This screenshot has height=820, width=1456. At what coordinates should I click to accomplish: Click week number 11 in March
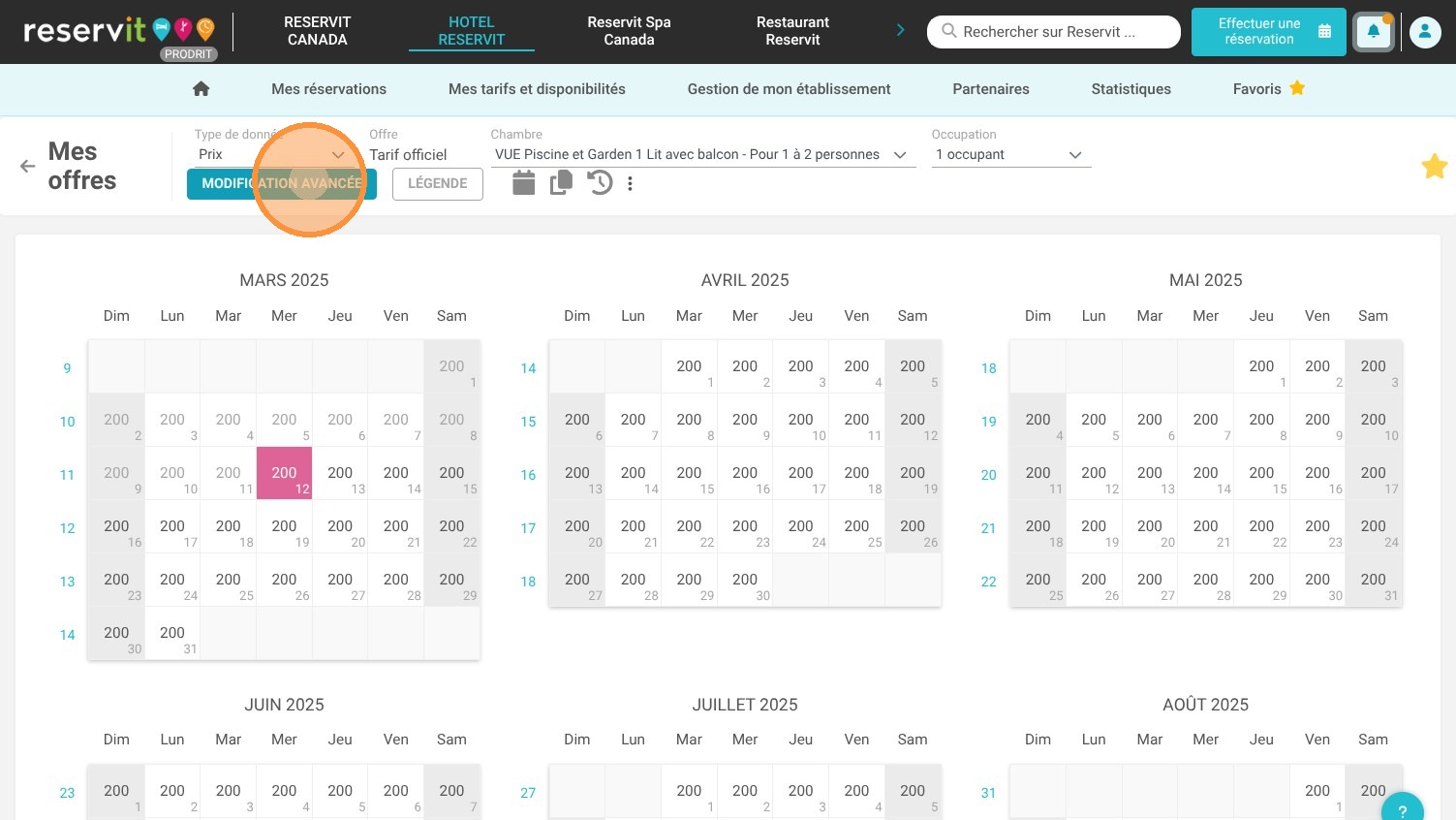pos(67,475)
